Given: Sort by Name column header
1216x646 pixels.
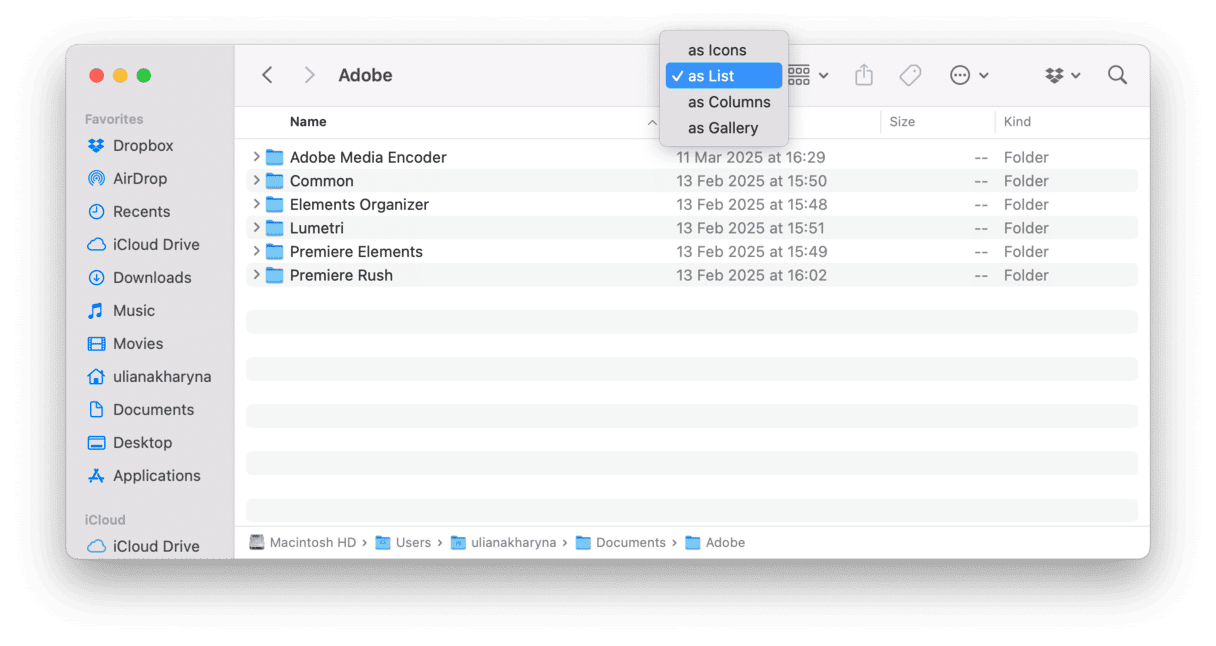Looking at the screenshot, I should point(308,122).
